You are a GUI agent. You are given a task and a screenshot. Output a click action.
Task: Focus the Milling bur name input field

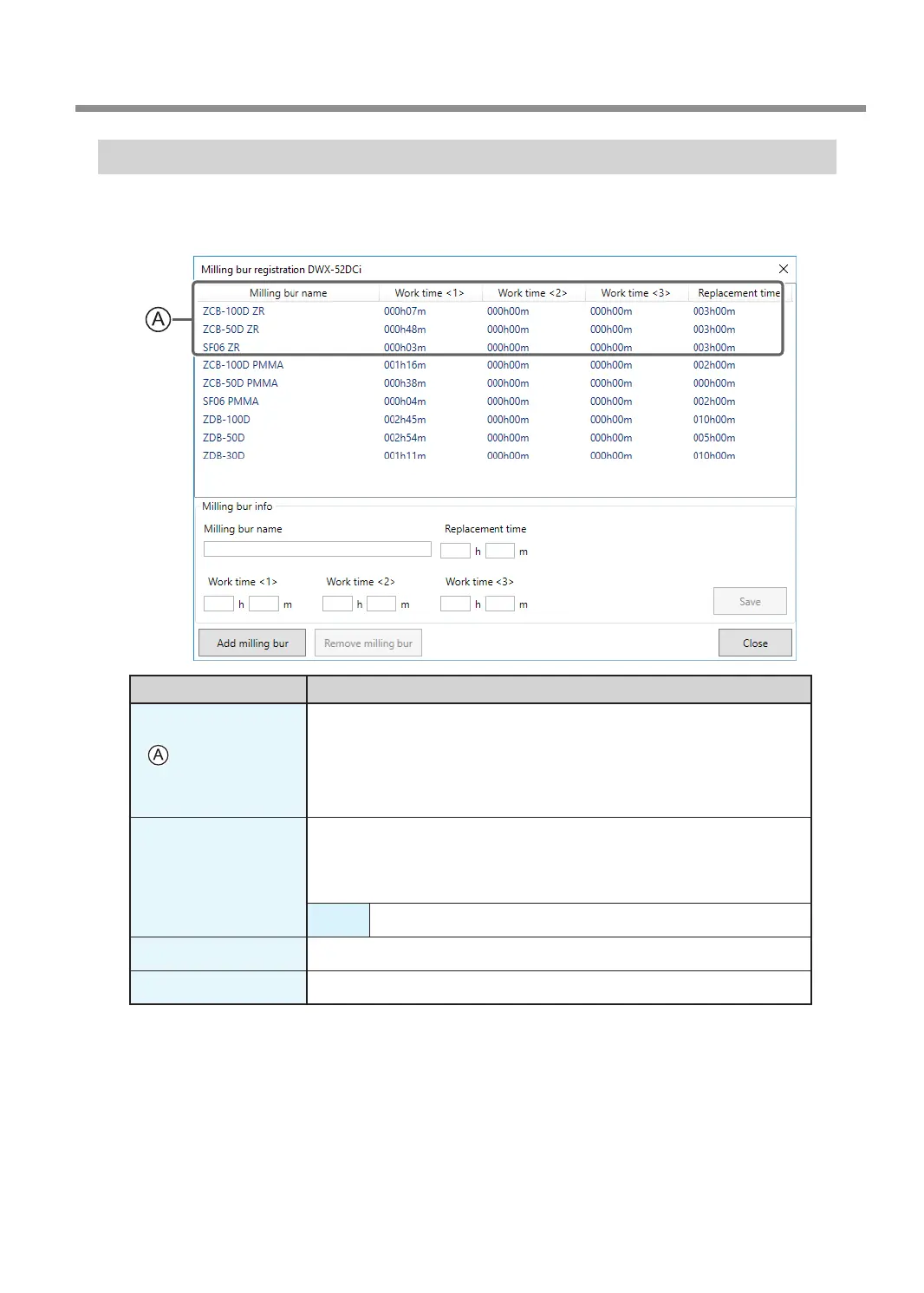(317, 549)
